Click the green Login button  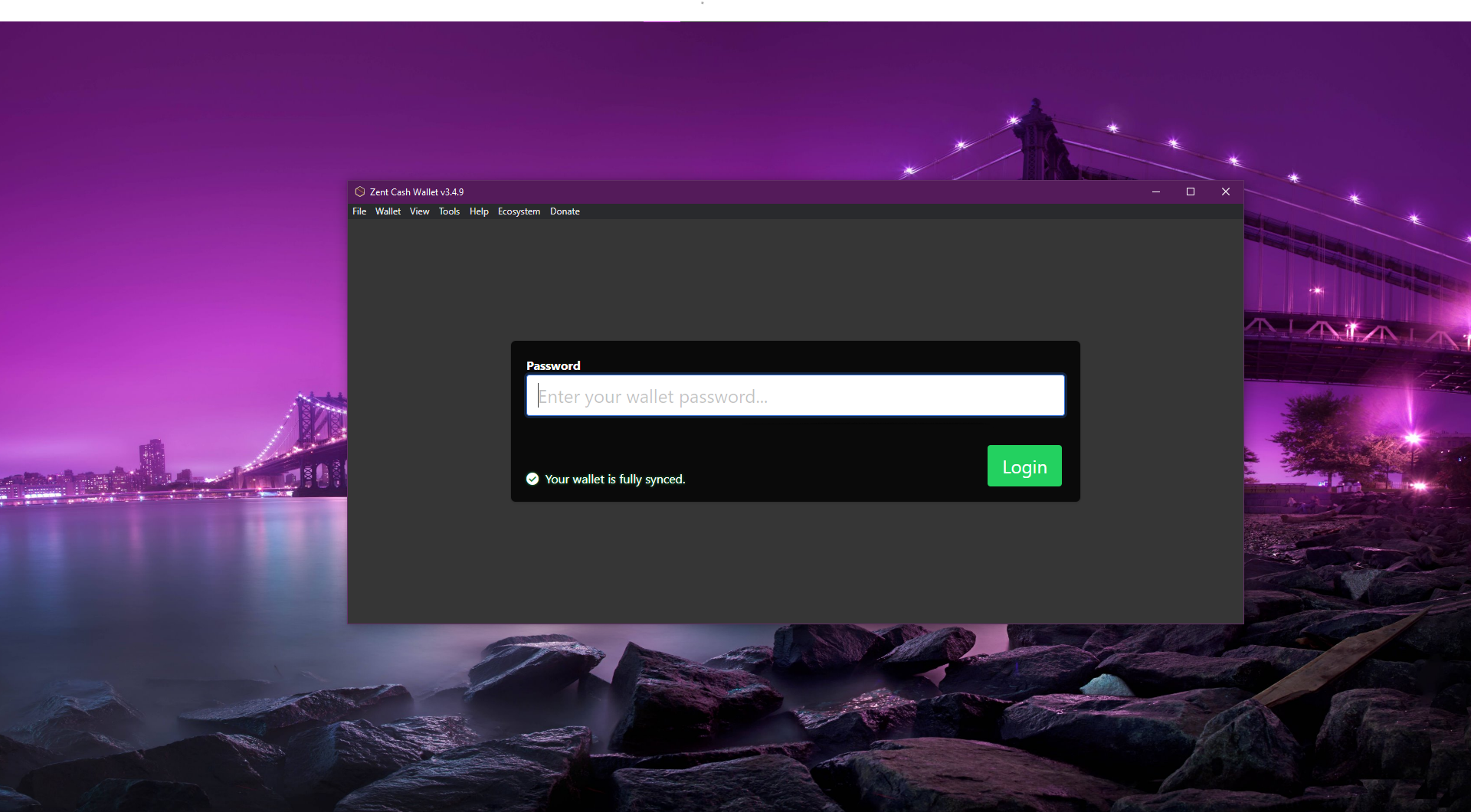pos(1024,466)
